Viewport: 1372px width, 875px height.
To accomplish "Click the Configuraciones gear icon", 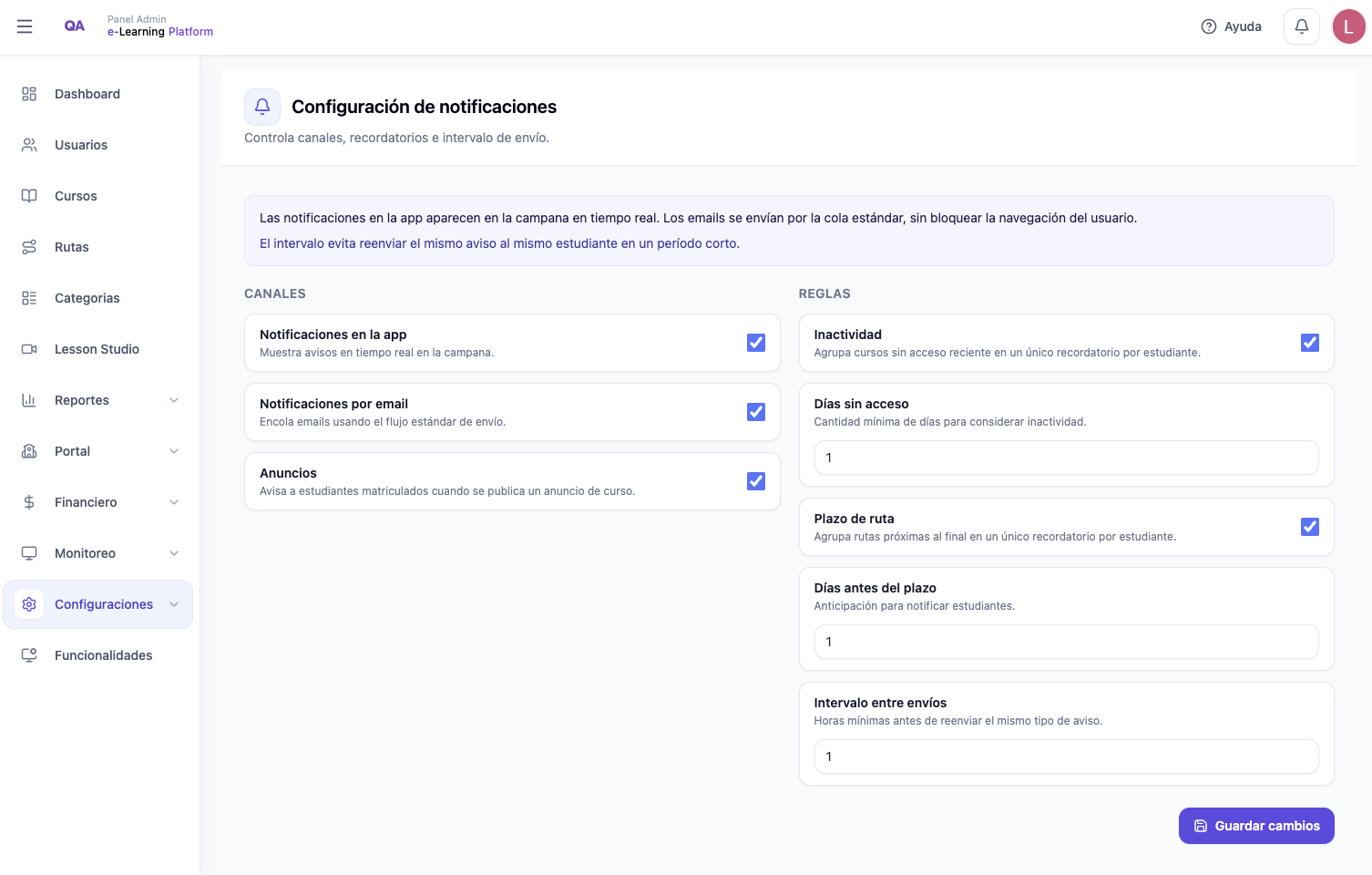I will click(x=29, y=604).
